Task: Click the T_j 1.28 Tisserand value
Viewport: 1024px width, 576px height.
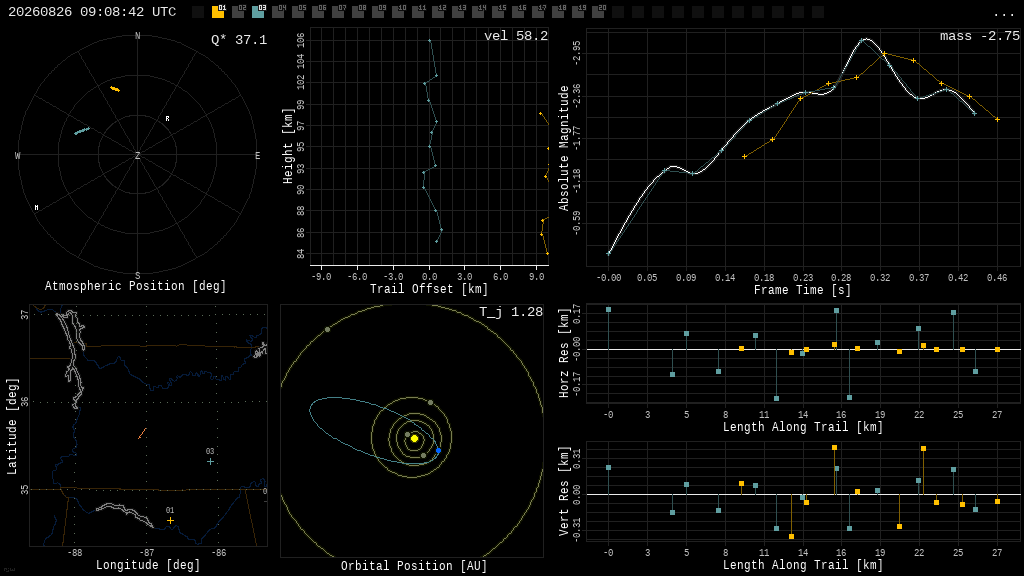Action: [511, 312]
